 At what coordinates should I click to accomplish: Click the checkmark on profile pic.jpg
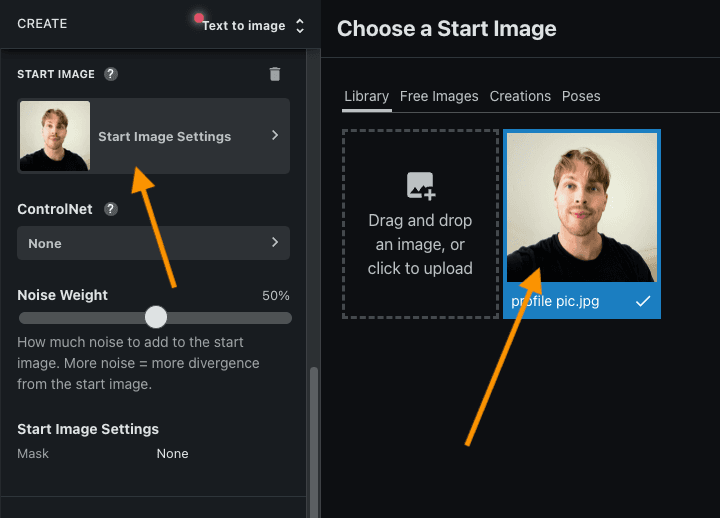tap(643, 301)
